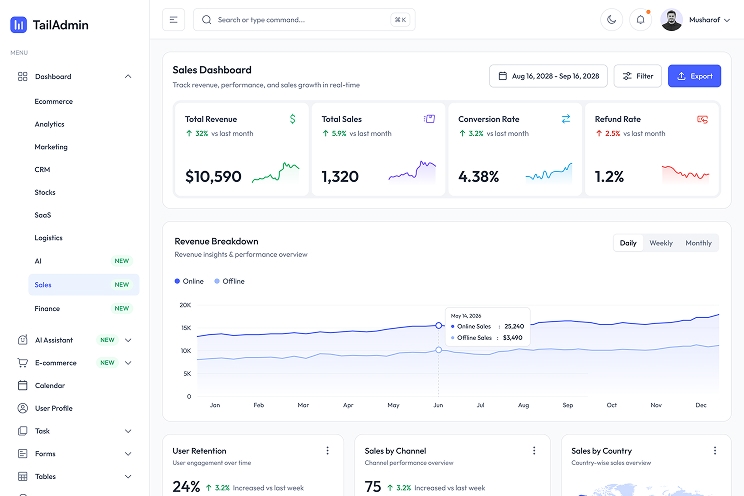Viewport: 744px width, 496px height.
Task: Click the Task icon in sidebar
Action: [22, 431]
